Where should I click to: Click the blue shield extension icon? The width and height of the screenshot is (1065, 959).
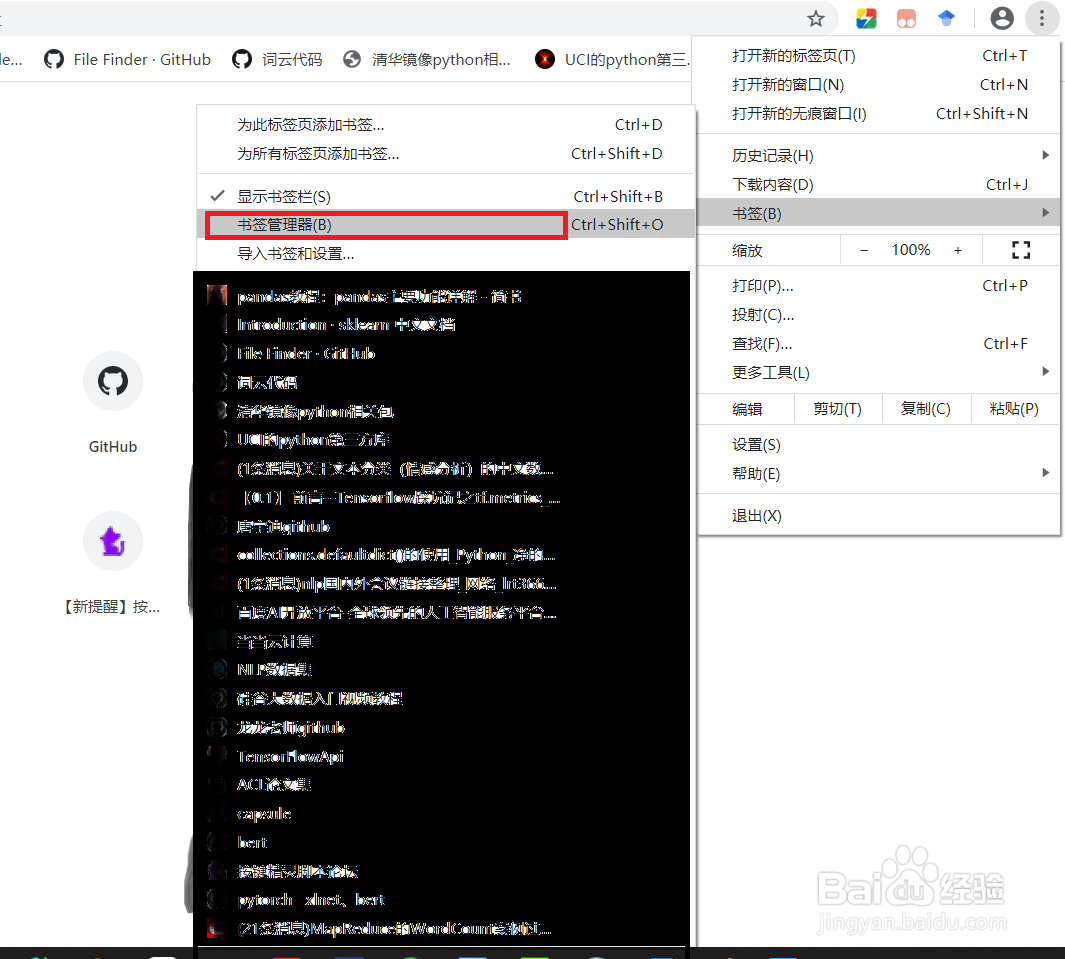tap(946, 18)
